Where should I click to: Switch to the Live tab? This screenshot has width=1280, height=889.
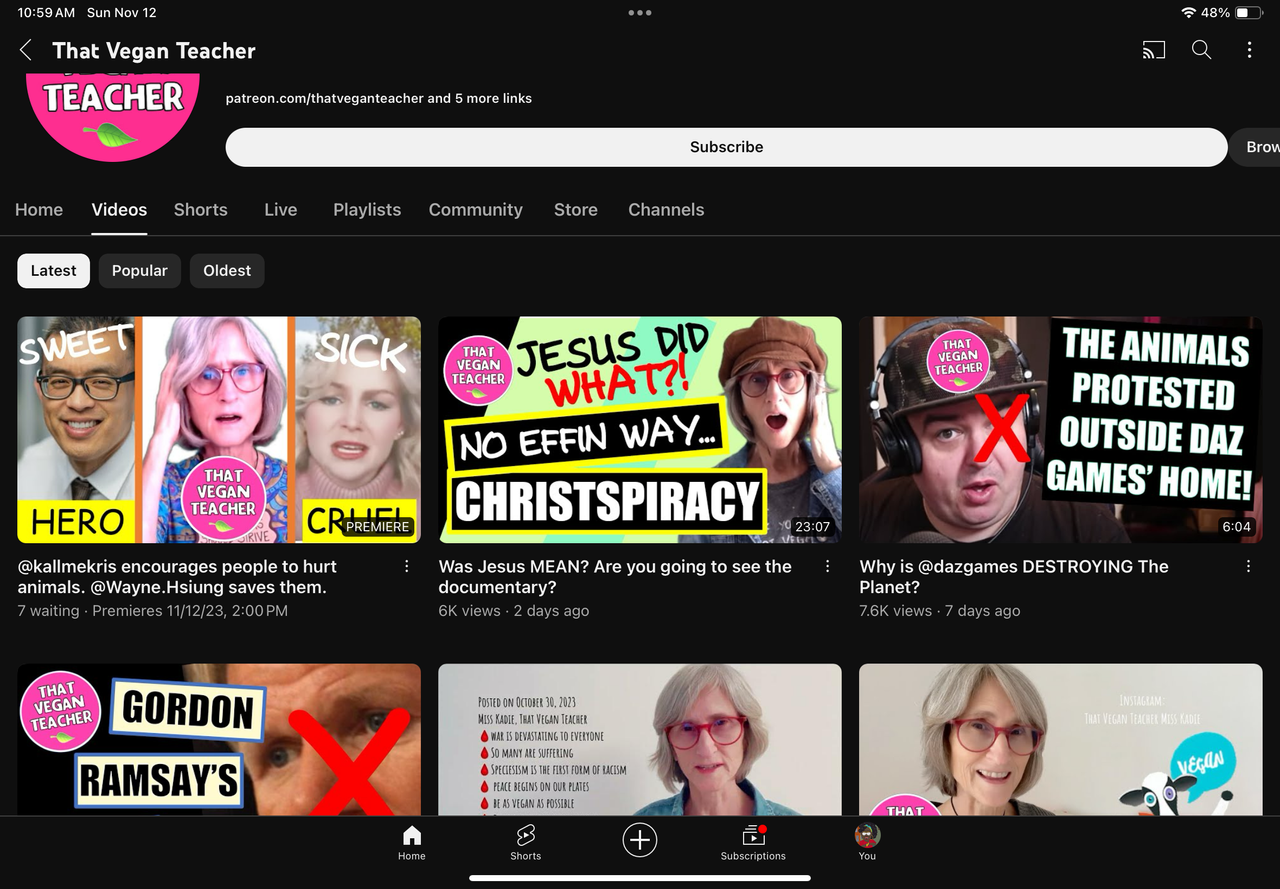[281, 210]
